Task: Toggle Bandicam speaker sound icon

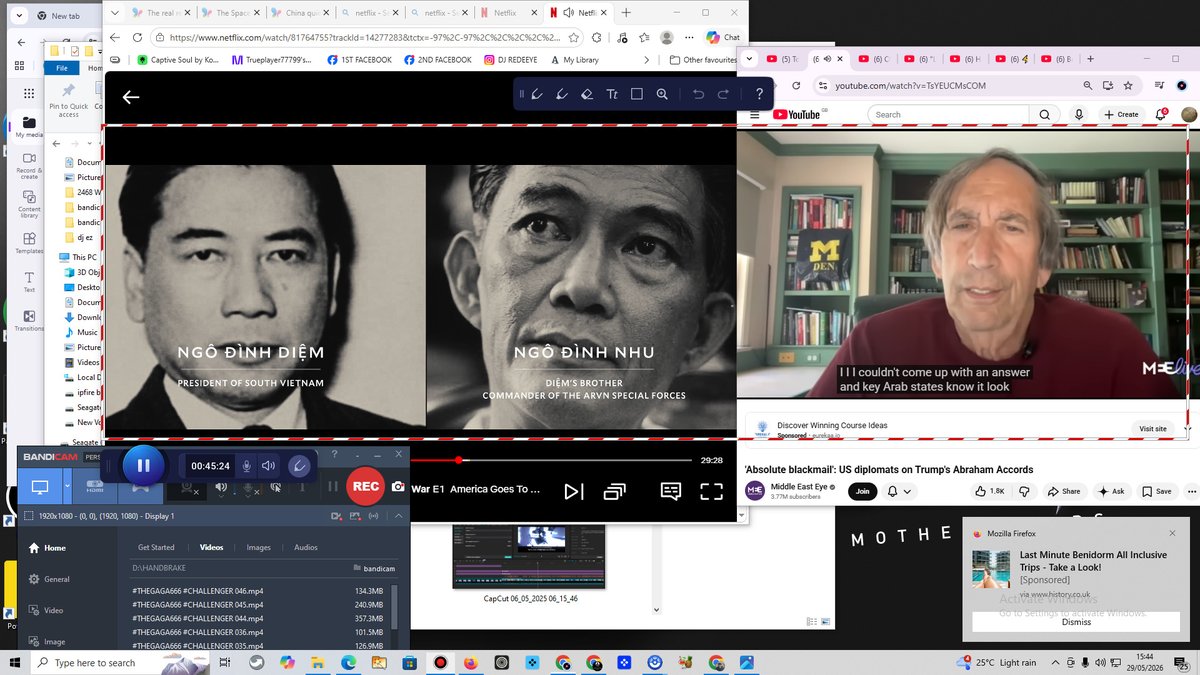Action: click(x=222, y=487)
